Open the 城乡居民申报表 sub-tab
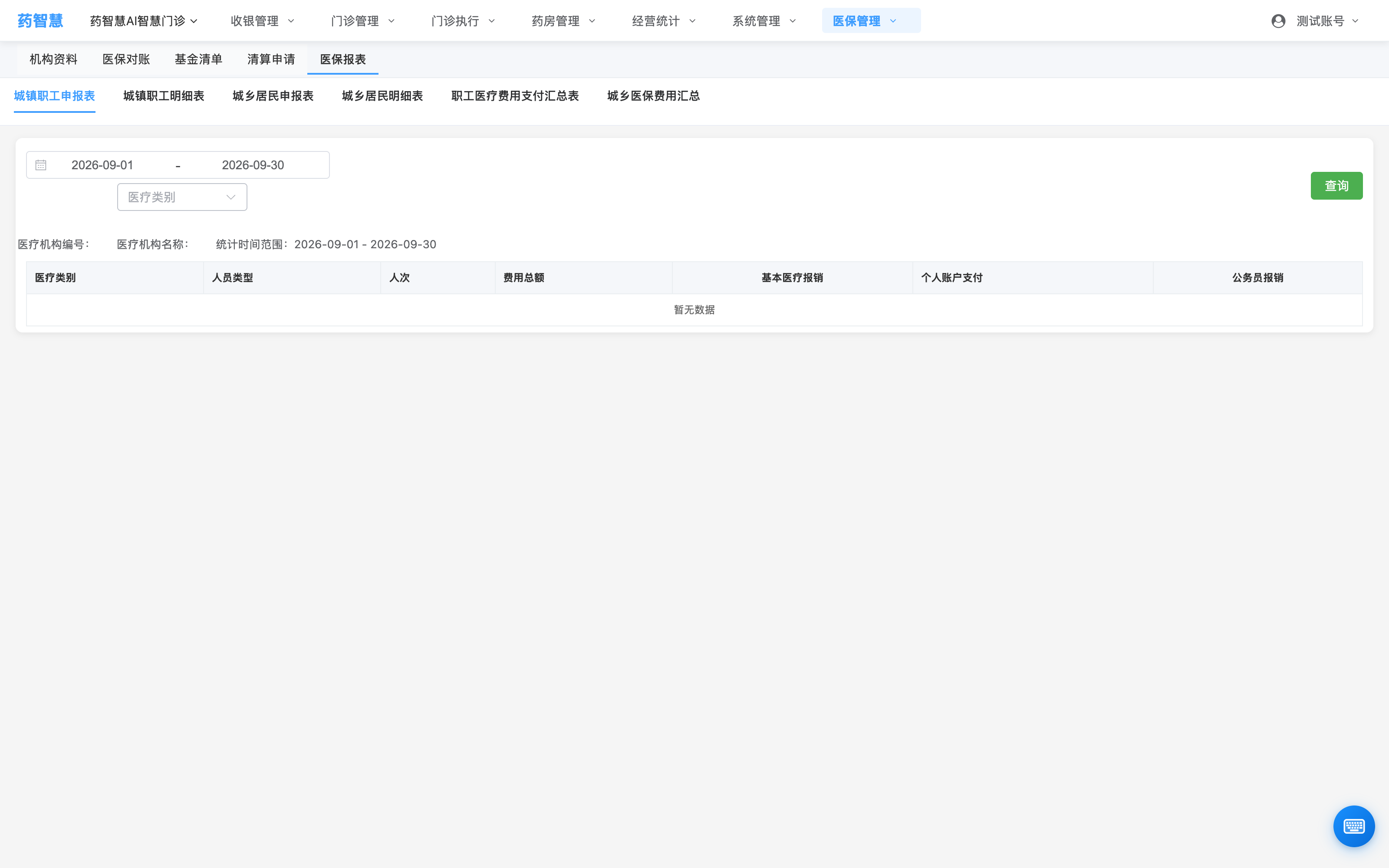1389x868 pixels. [273, 96]
